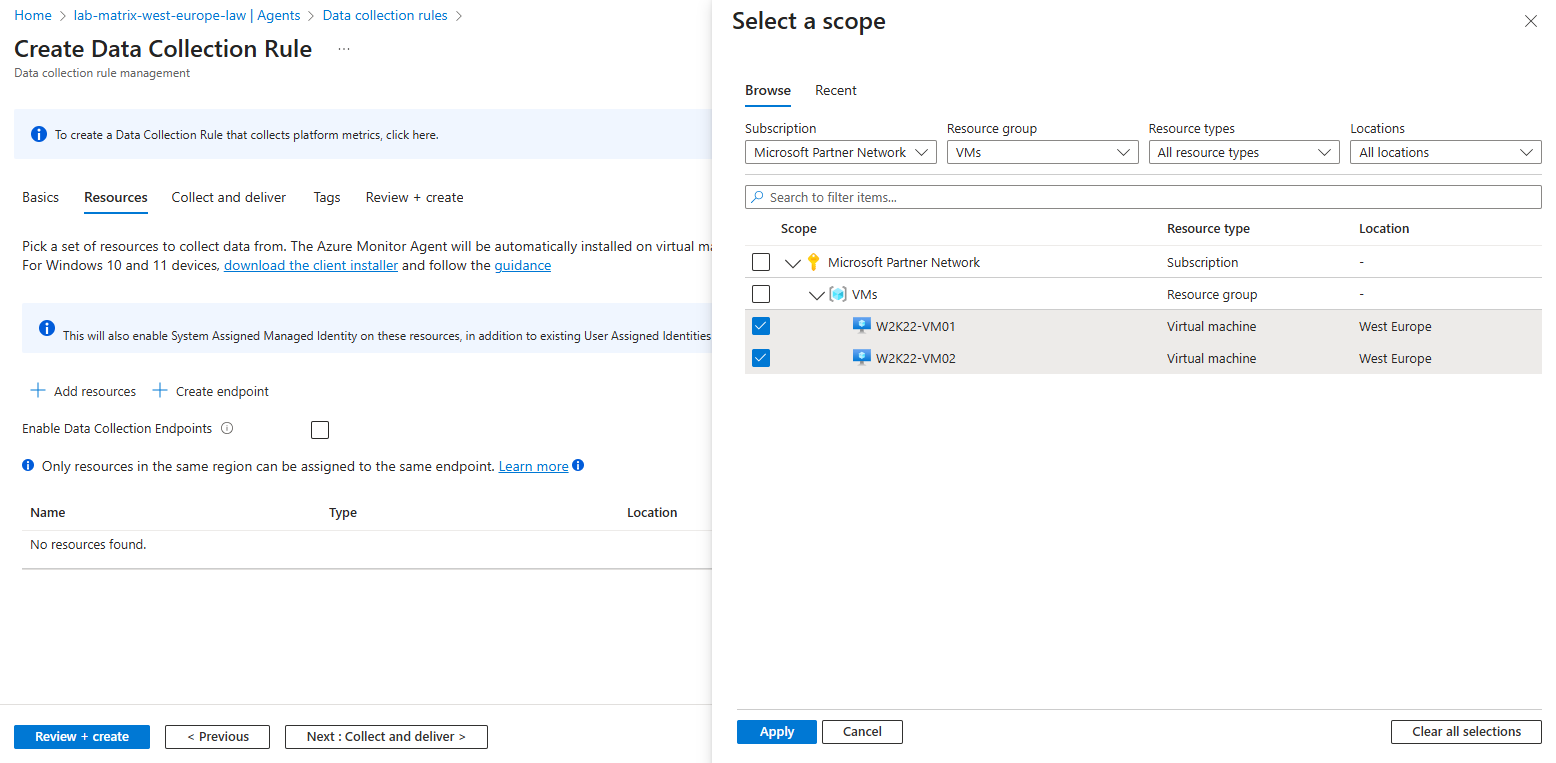The width and height of the screenshot is (1556, 763).
Task: Go to Data collection rules breadcrumb
Action: 385,15
